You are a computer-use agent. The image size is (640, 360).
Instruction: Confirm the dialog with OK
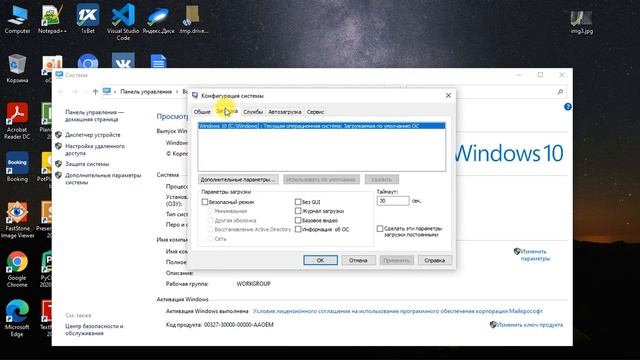point(320,260)
